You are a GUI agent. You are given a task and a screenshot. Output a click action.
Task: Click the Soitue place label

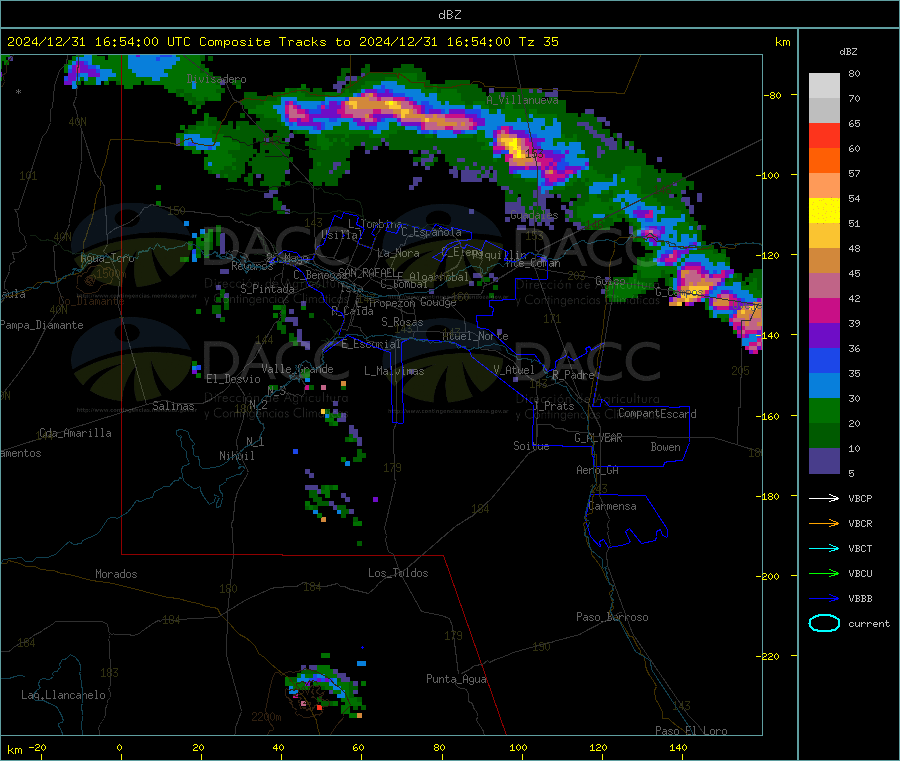click(531, 446)
